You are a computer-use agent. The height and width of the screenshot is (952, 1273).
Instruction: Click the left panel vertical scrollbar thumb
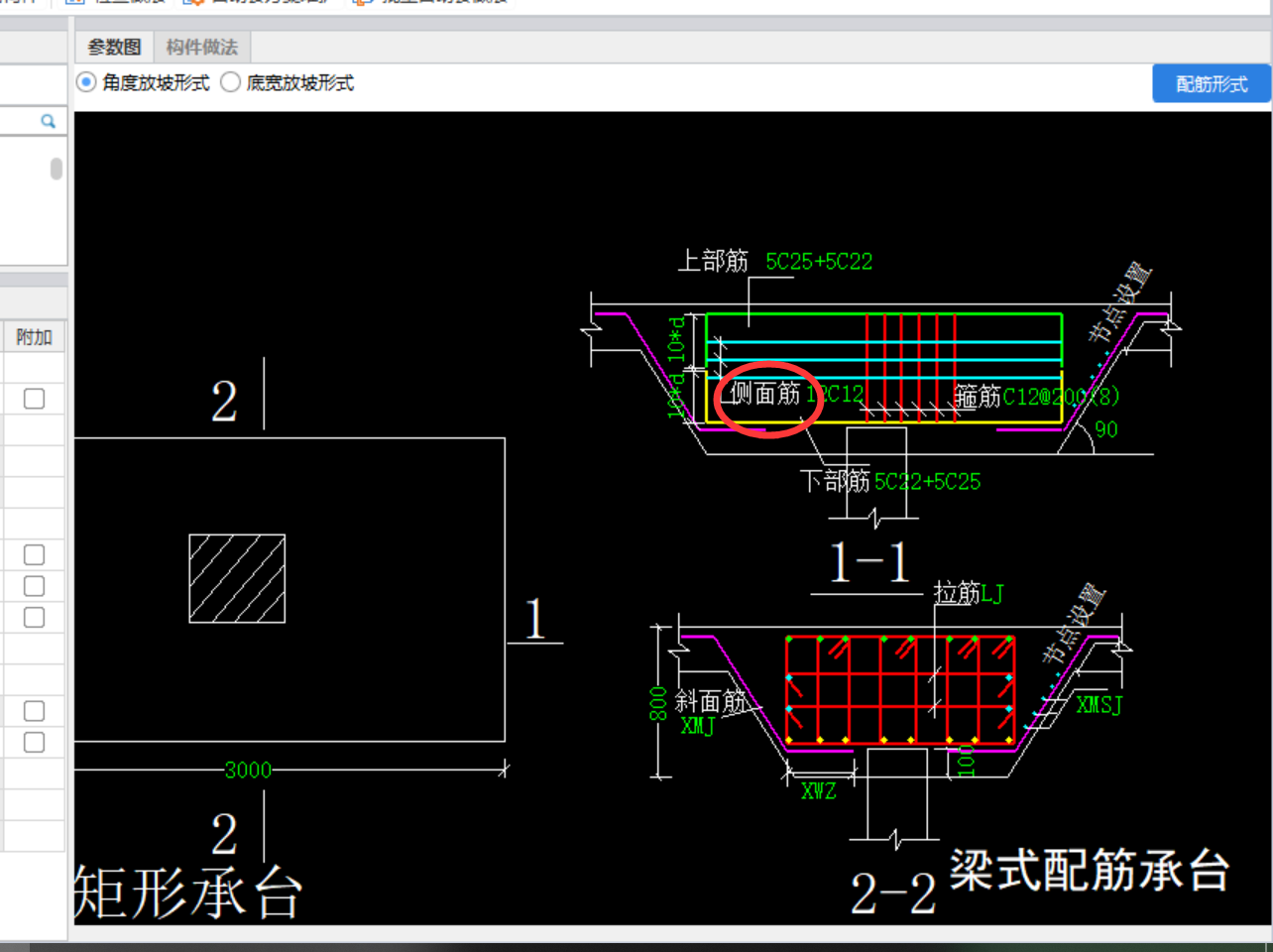tap(57, 169)
